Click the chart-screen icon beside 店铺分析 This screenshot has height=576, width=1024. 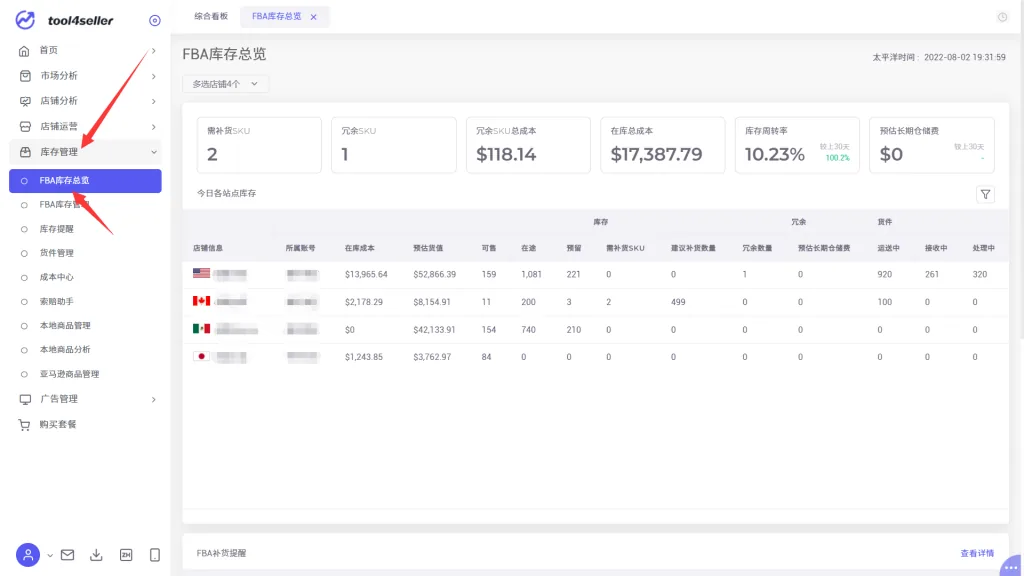25,101
